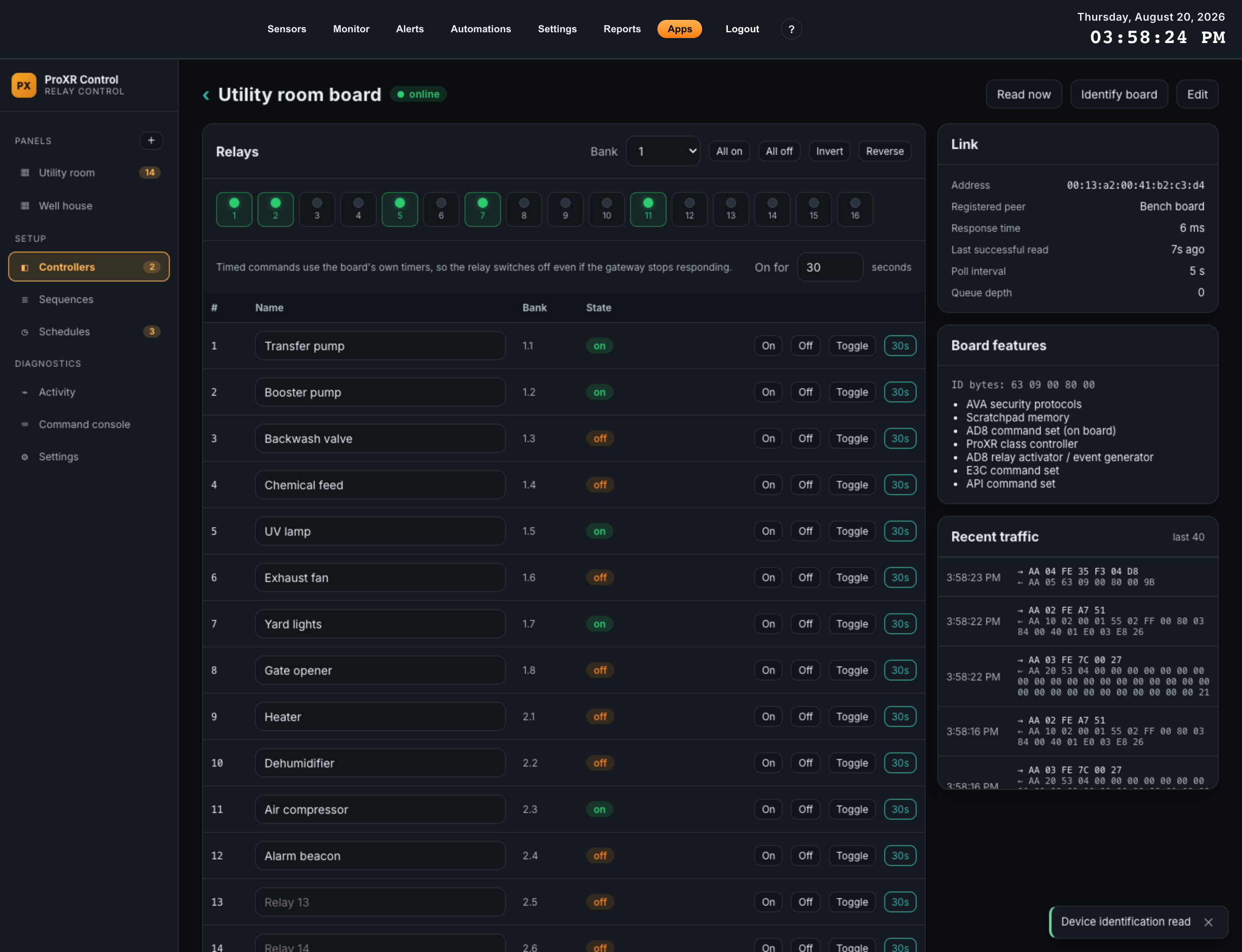Toggle relay 11 indicator tile
1242x952 pixels.
pyautogui.click(x=648, y=209)
